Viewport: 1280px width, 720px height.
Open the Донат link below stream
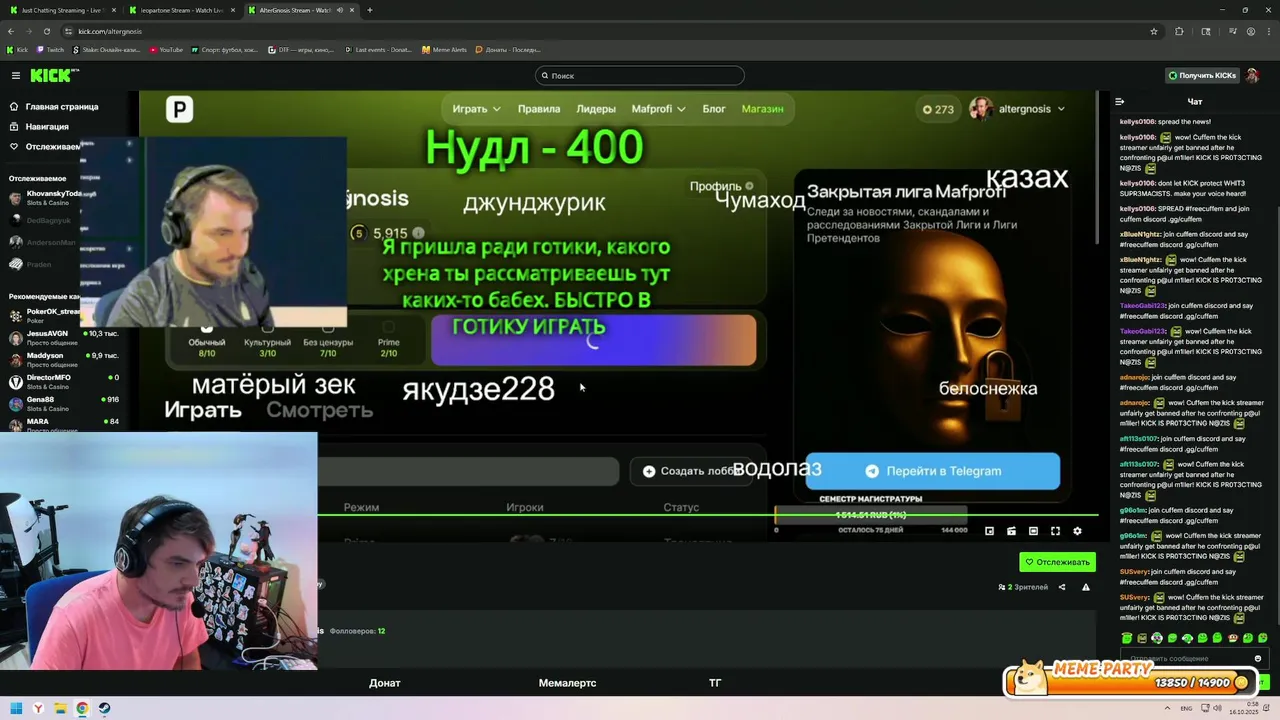coord(384,683)
